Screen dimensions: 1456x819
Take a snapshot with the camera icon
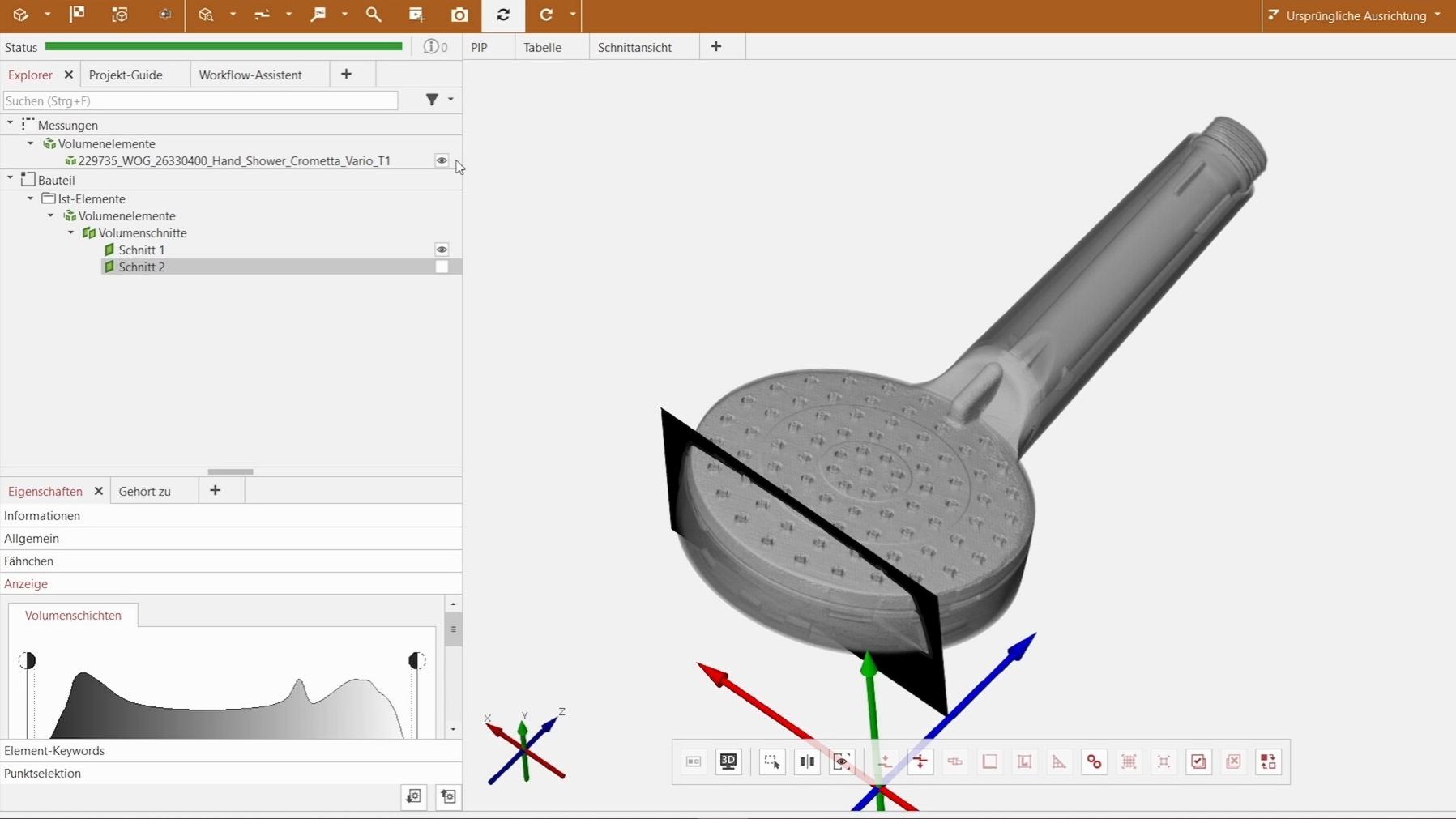[x=459, y=15]
